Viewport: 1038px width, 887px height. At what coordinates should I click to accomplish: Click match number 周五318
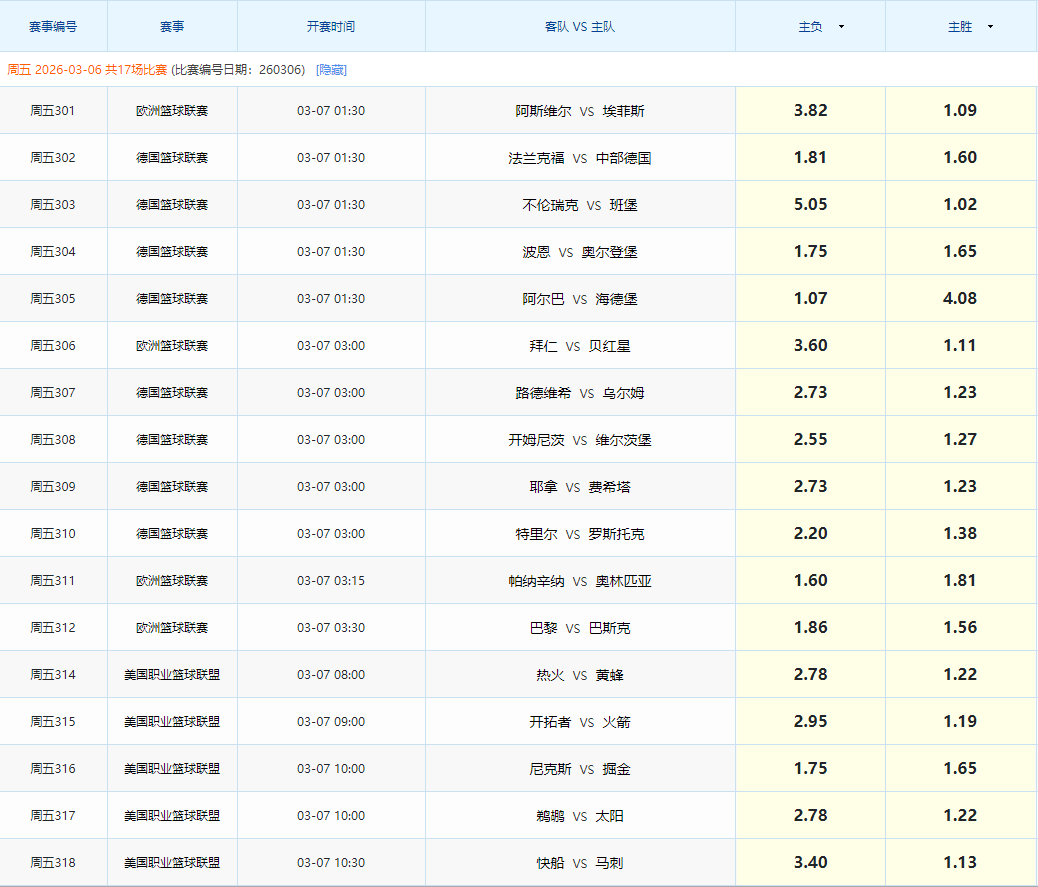coord(53,863)
